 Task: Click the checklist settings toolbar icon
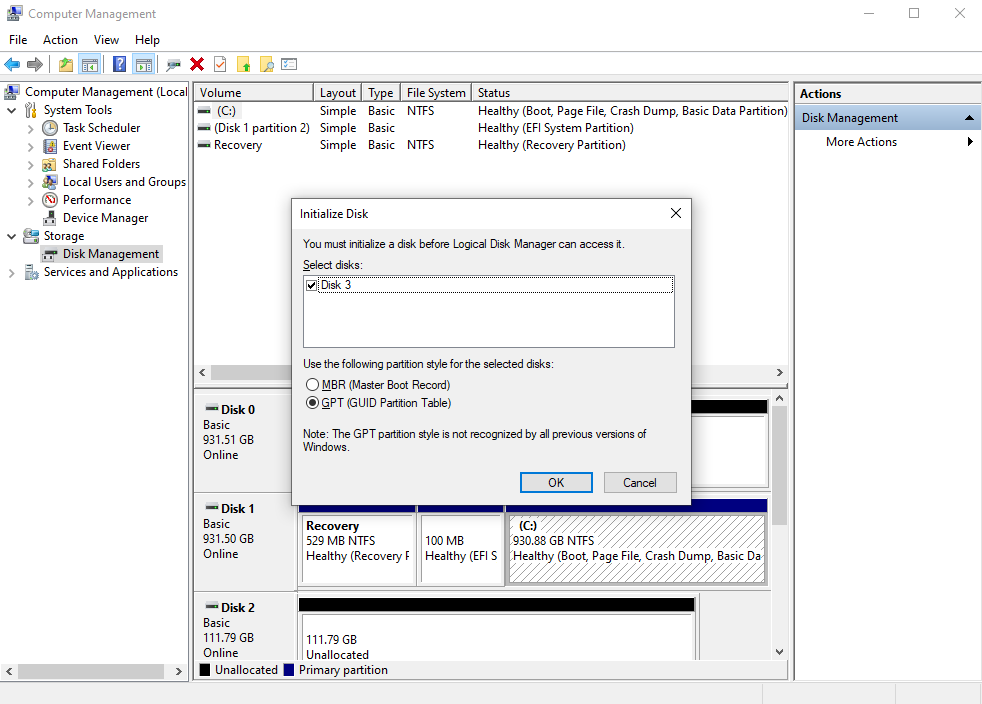click(x=289, y=64)
